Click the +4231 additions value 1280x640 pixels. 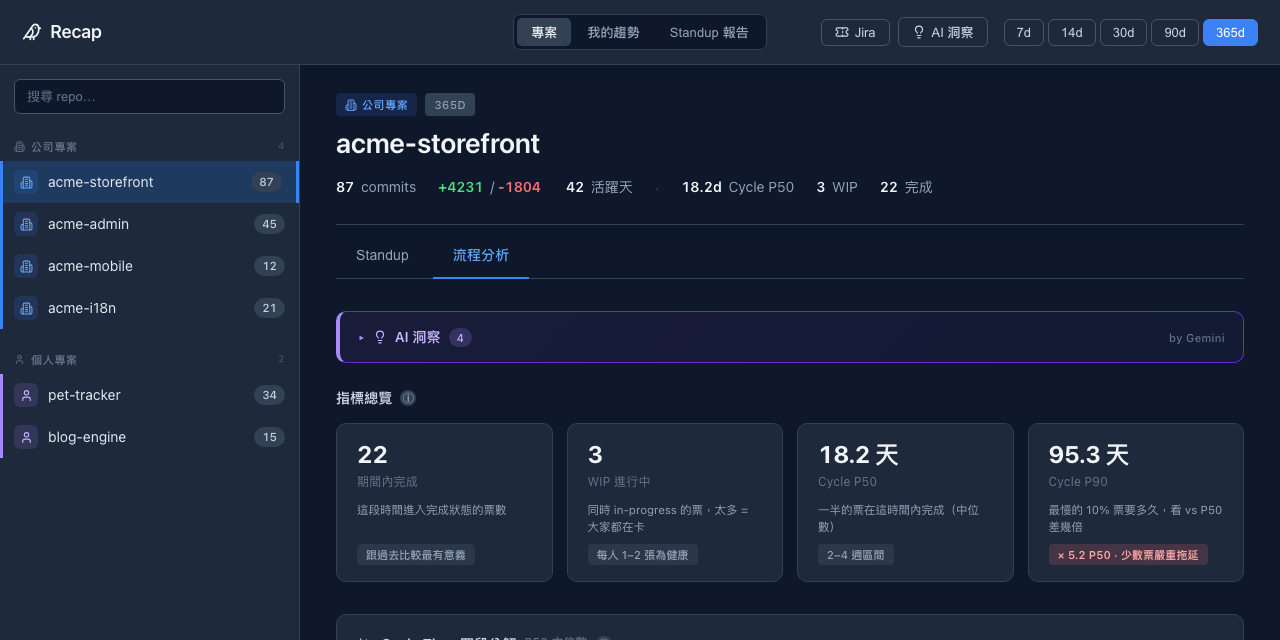(460, 187)
